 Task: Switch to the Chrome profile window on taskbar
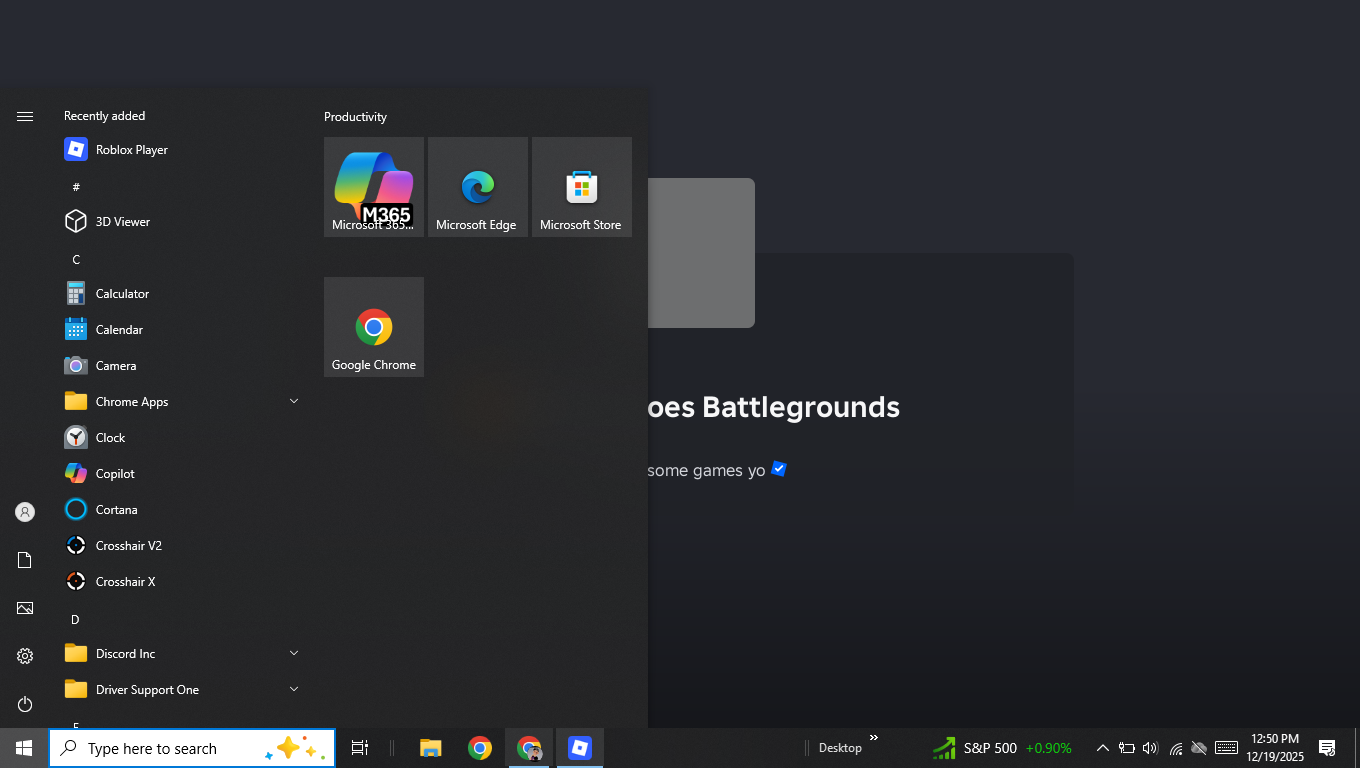click(x=529, y=748)
